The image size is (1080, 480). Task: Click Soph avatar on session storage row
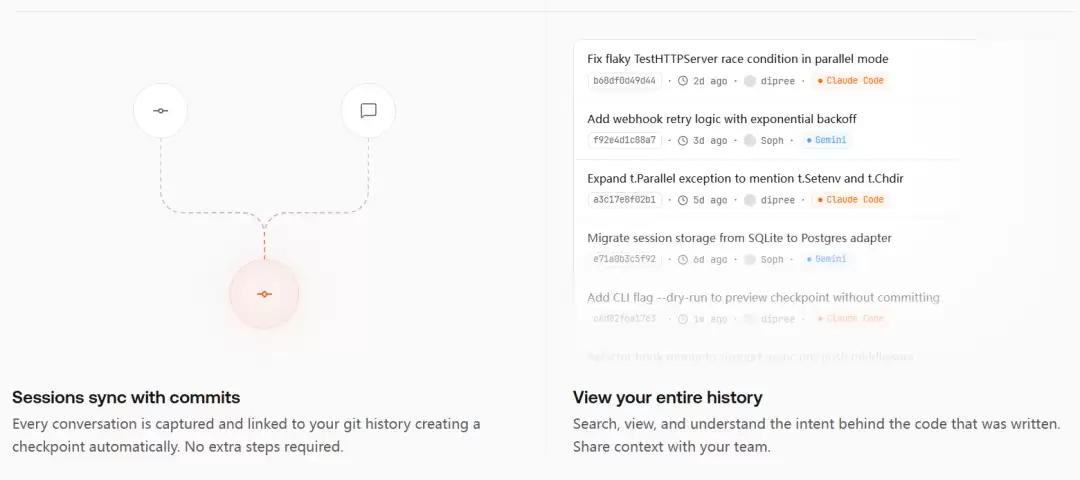pos(749,260)
